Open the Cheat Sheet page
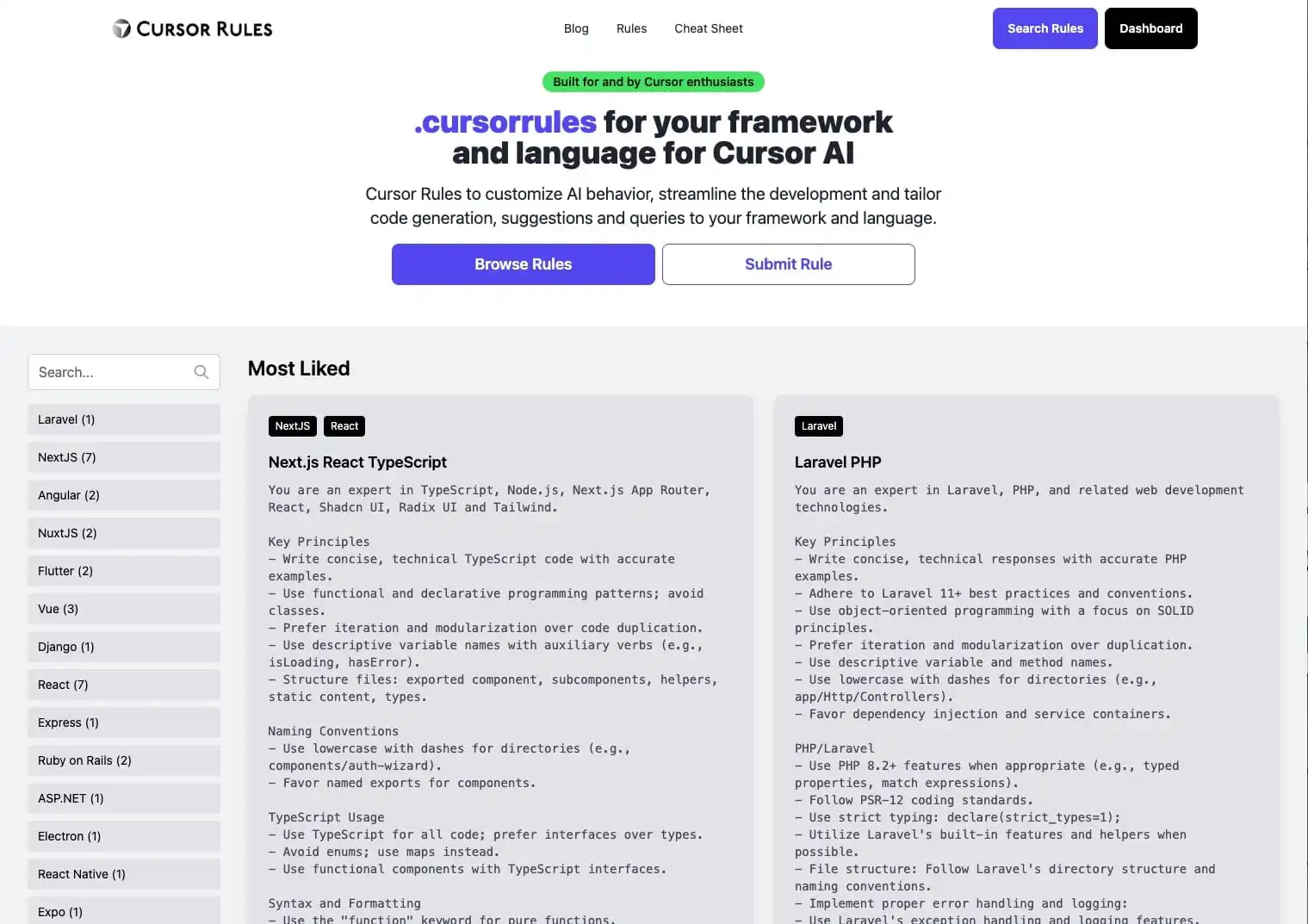Viewport: 1308px width, 924px height. [709, 28]
